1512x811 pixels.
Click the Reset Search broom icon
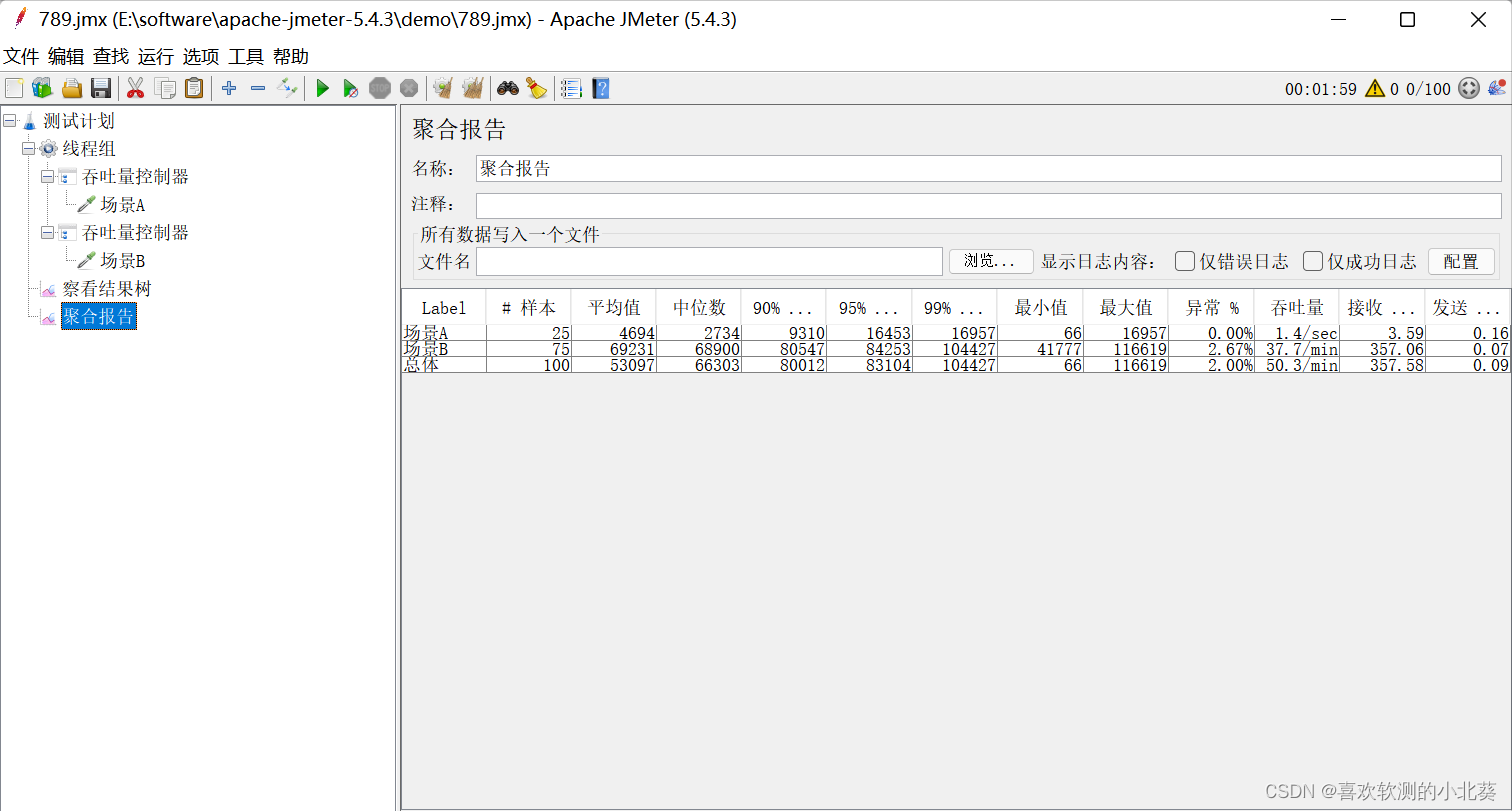pyautogui.click(x=537, y=88)
